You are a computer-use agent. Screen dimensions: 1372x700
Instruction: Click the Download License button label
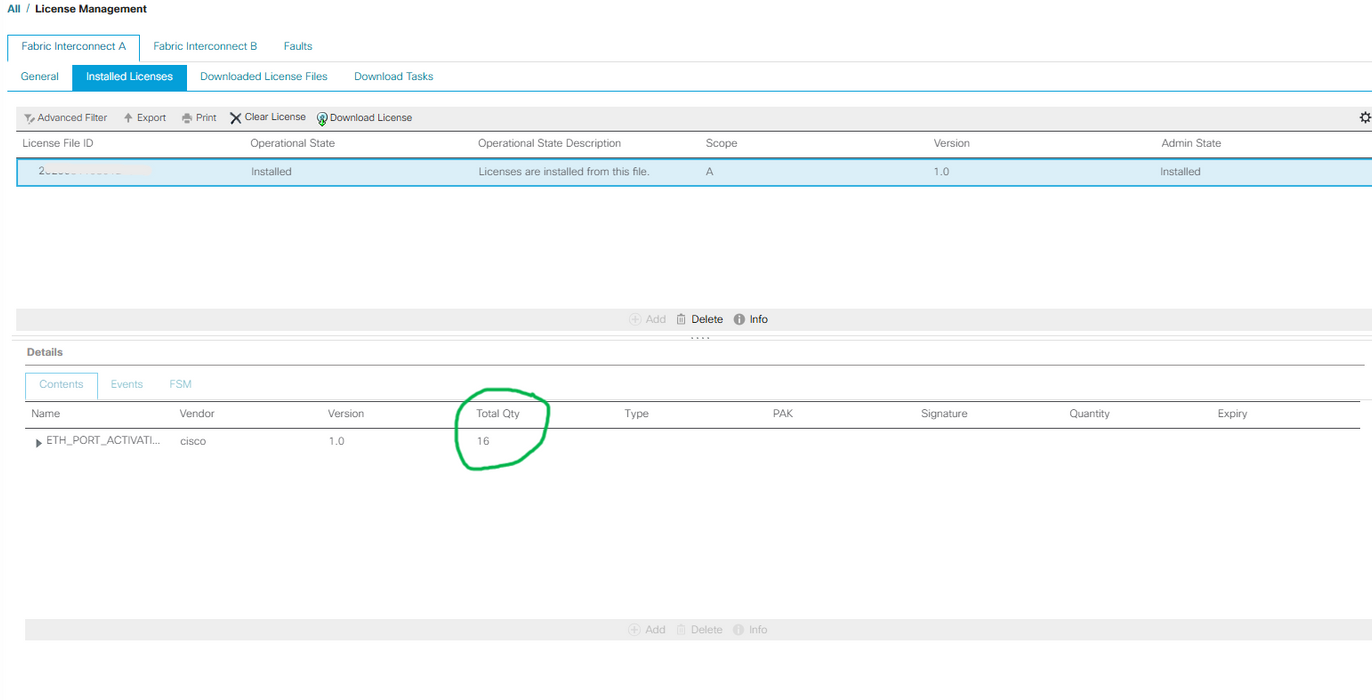click(x=371, y=118)
